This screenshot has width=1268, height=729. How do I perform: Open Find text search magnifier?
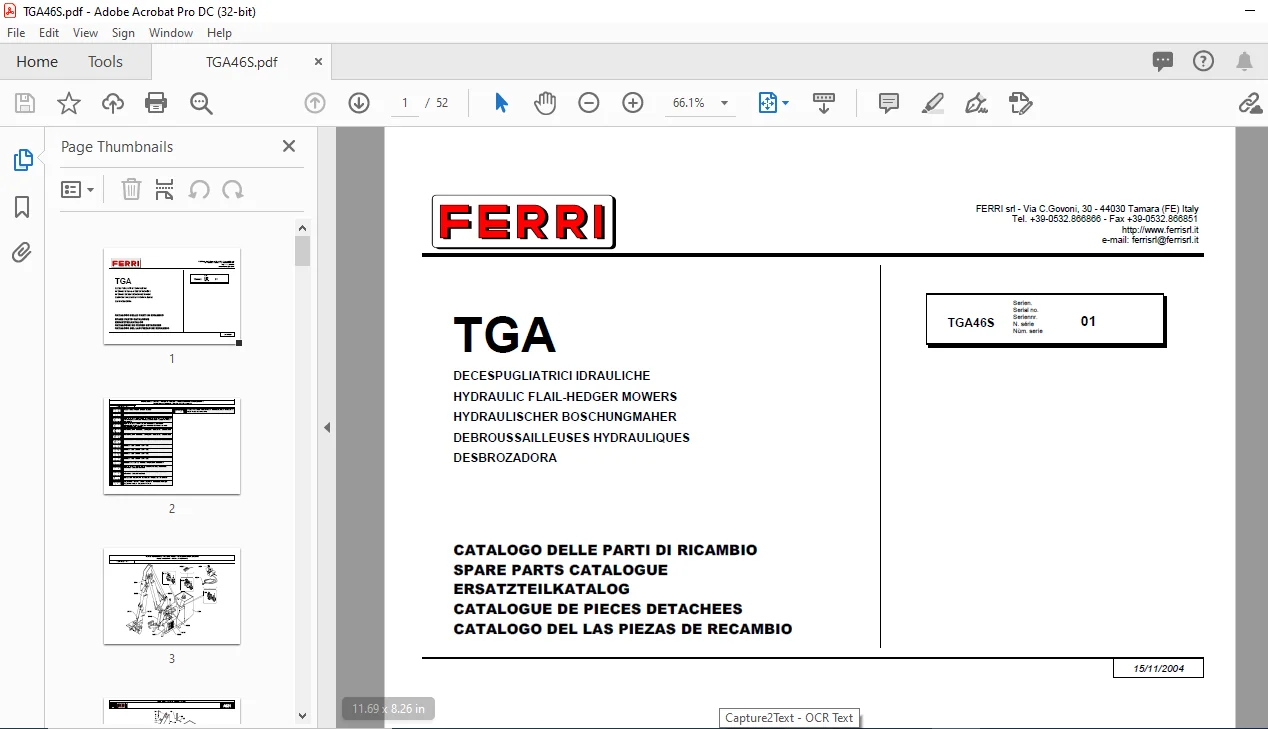click(x=201, y=103)
